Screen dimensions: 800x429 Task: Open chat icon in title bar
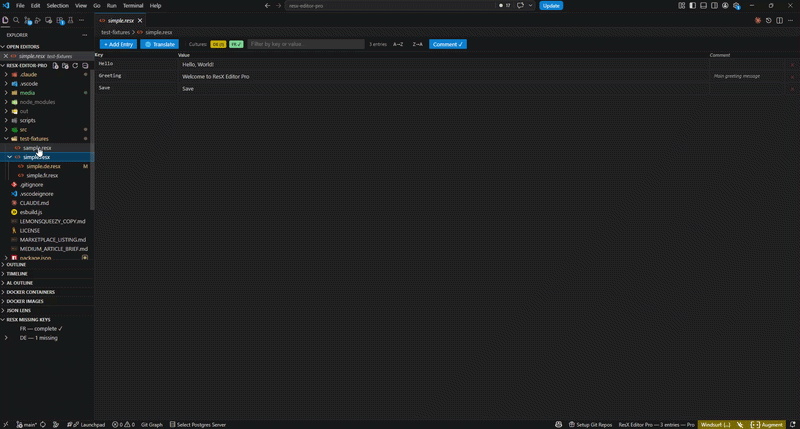pos(520,6)
